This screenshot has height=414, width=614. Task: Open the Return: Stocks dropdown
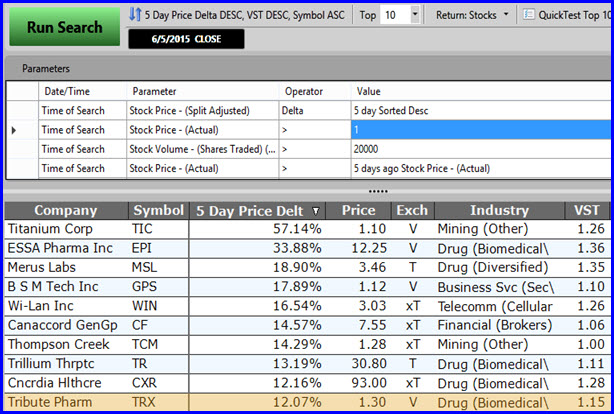pos(472,15)
